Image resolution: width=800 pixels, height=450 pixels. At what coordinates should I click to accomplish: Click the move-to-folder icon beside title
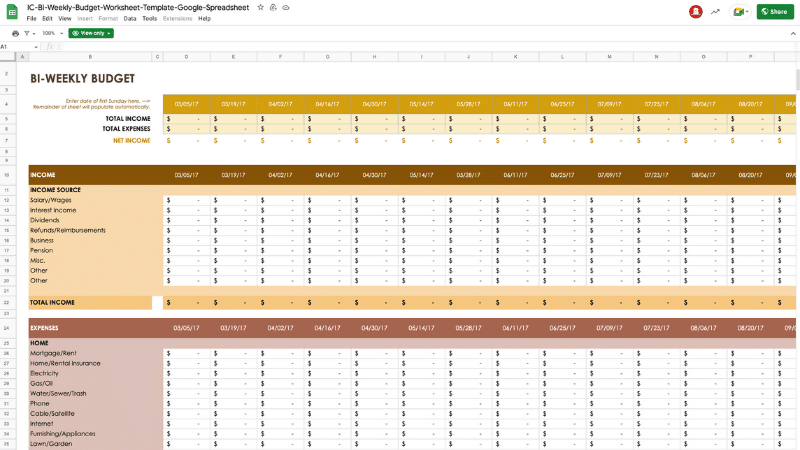(273, 8)
